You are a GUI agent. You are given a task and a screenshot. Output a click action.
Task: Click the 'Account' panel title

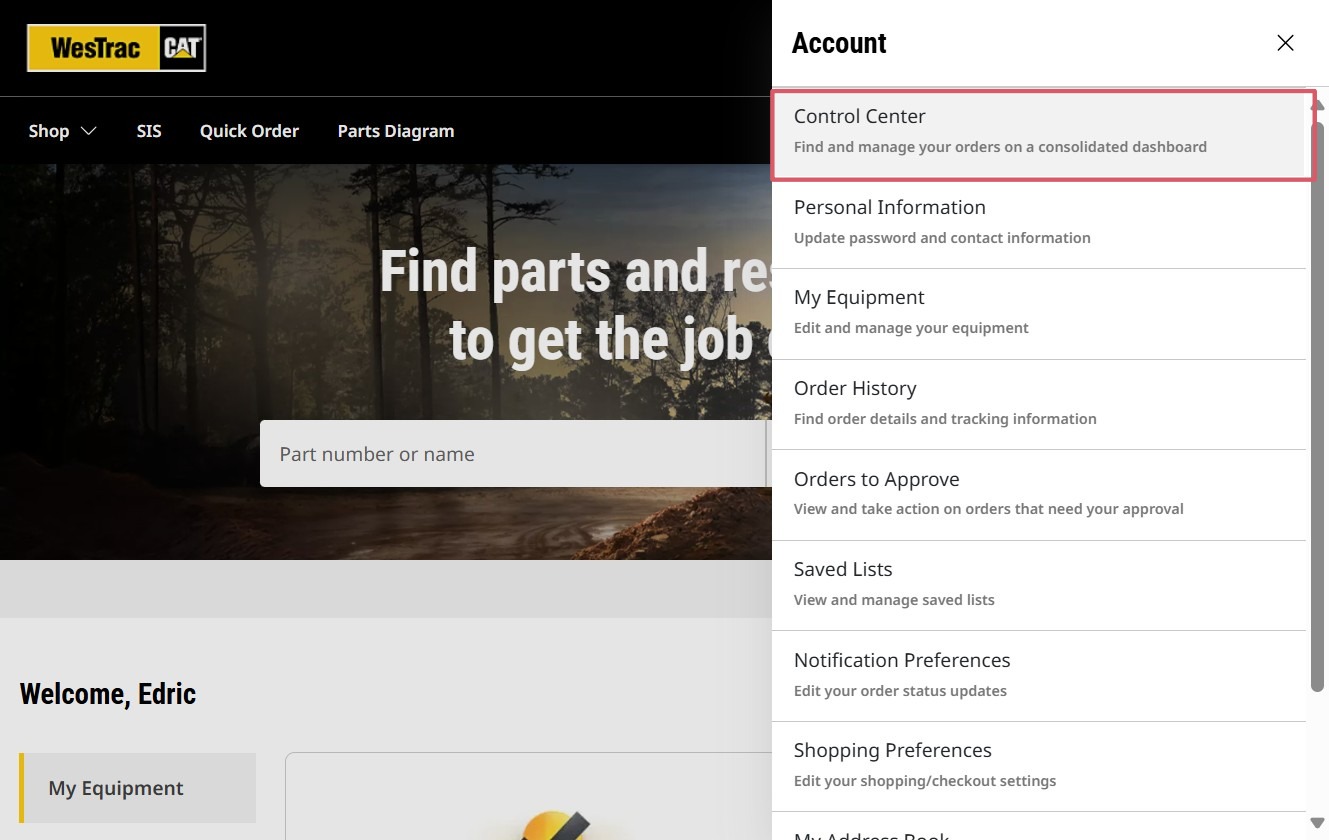(x=839, y=43)
